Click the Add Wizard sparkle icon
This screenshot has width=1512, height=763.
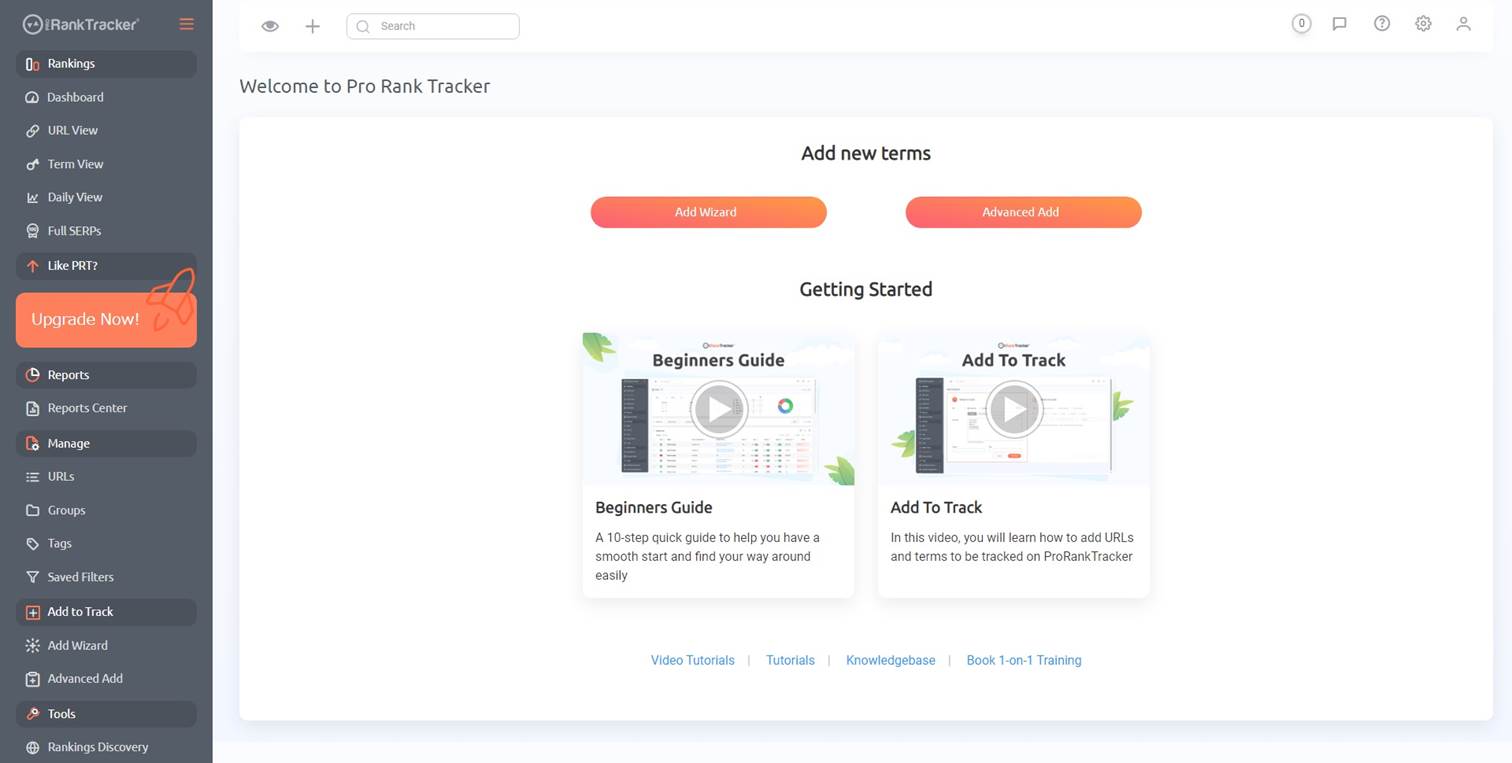click(x=33, y=646)
